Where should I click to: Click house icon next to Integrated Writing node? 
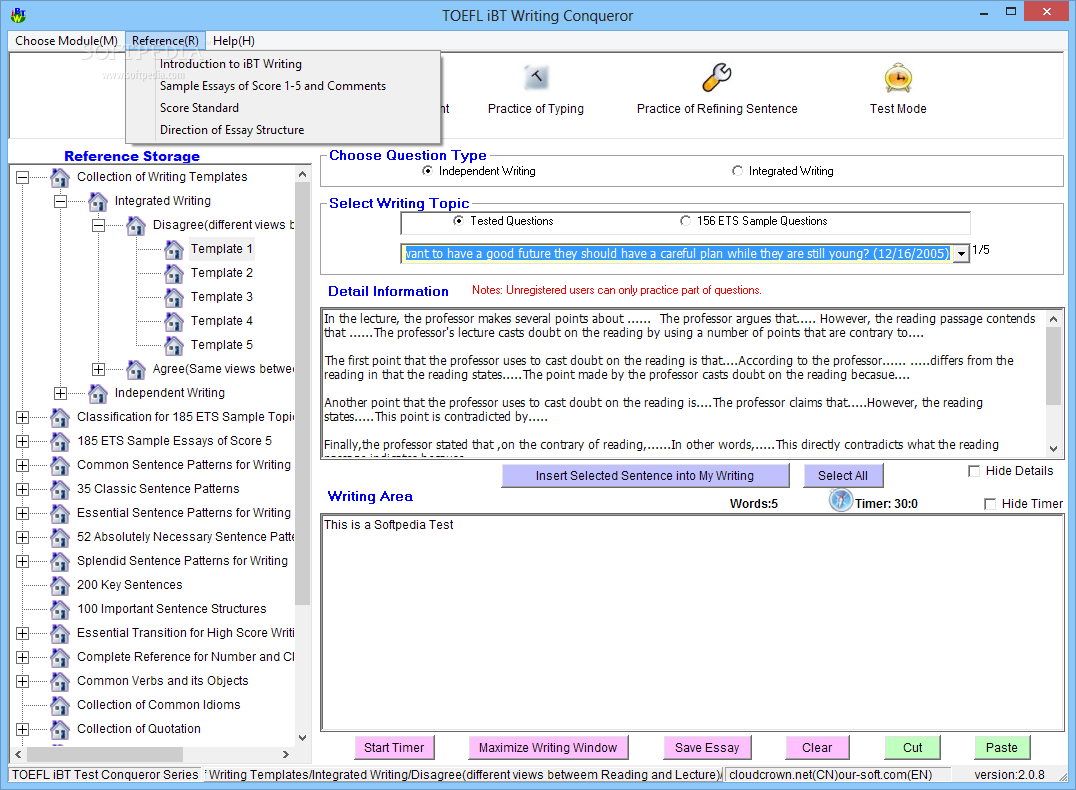tap(98, 201)
